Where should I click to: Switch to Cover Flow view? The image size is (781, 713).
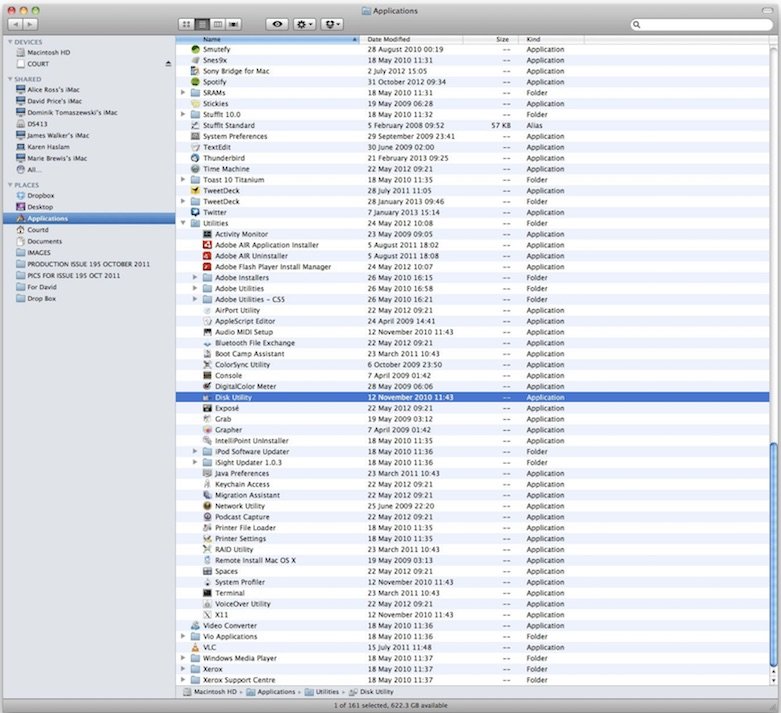234,24
